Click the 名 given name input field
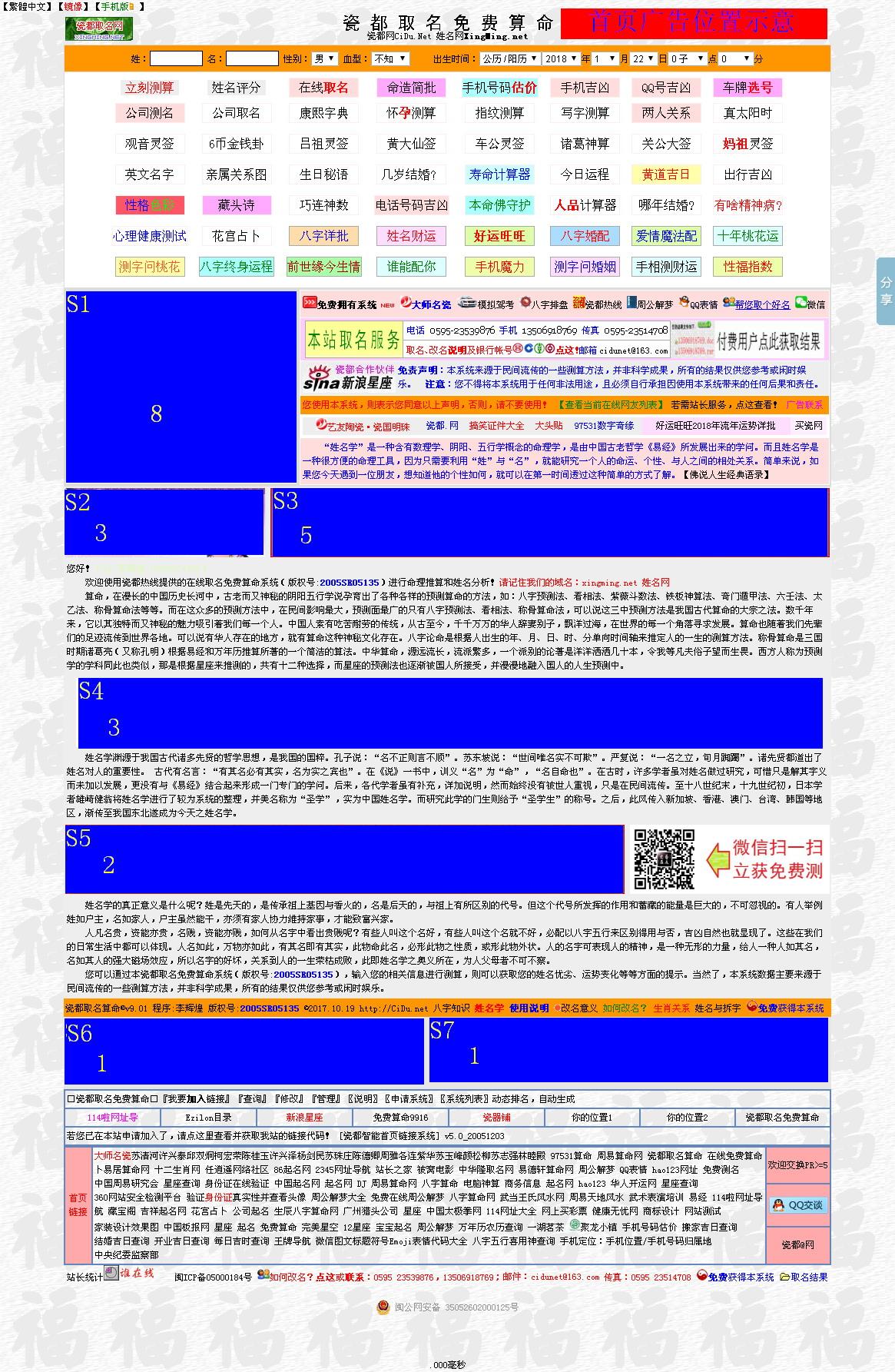895x1372 pixels. coord(252,58)
